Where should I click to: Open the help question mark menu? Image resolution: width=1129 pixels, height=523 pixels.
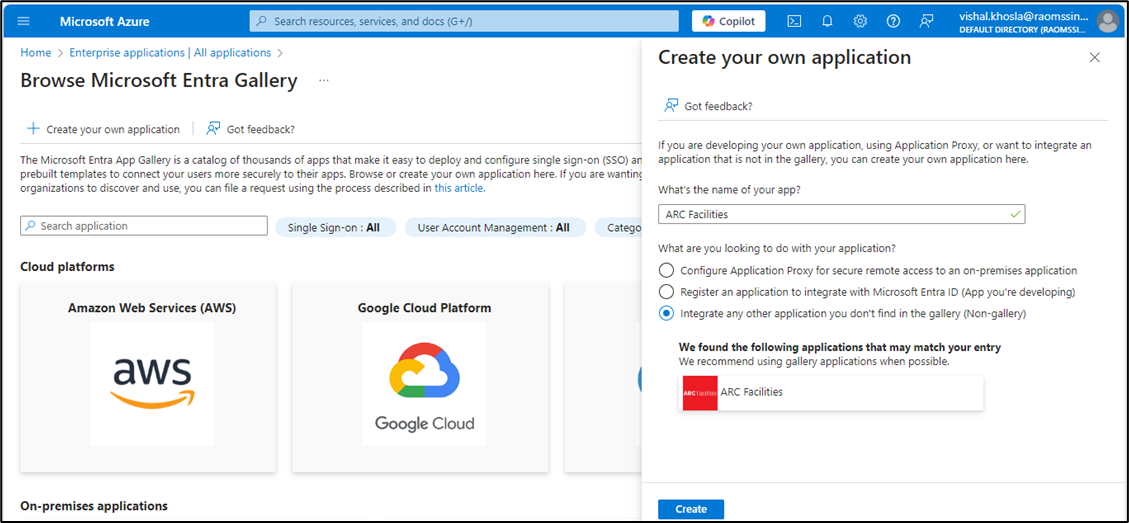pyautogui.click(x=894, y=21)
